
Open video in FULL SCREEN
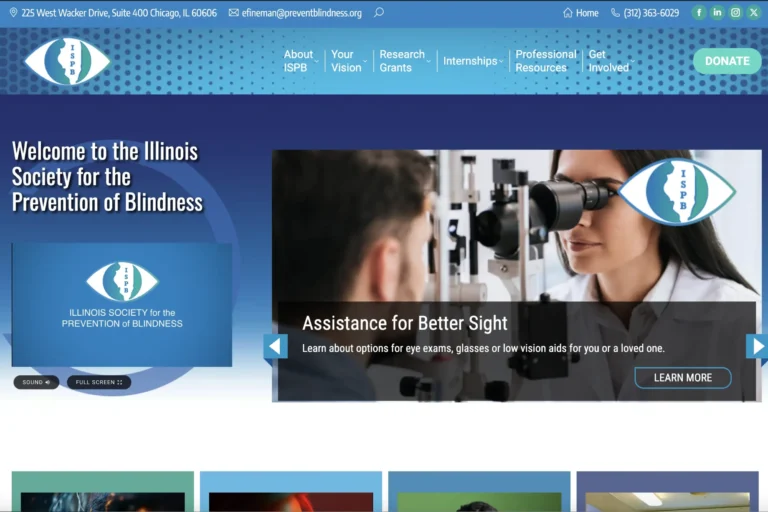click(x=99, y=382)
